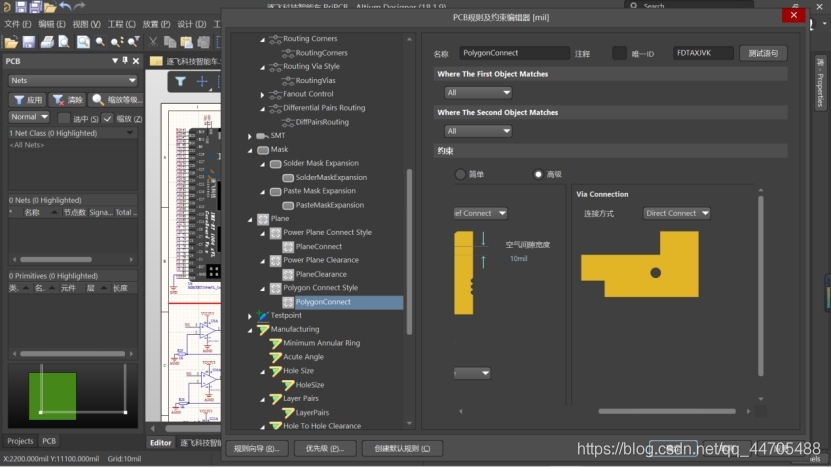
Task: Click the Save icon in the title bar
Action: [21, 6]
